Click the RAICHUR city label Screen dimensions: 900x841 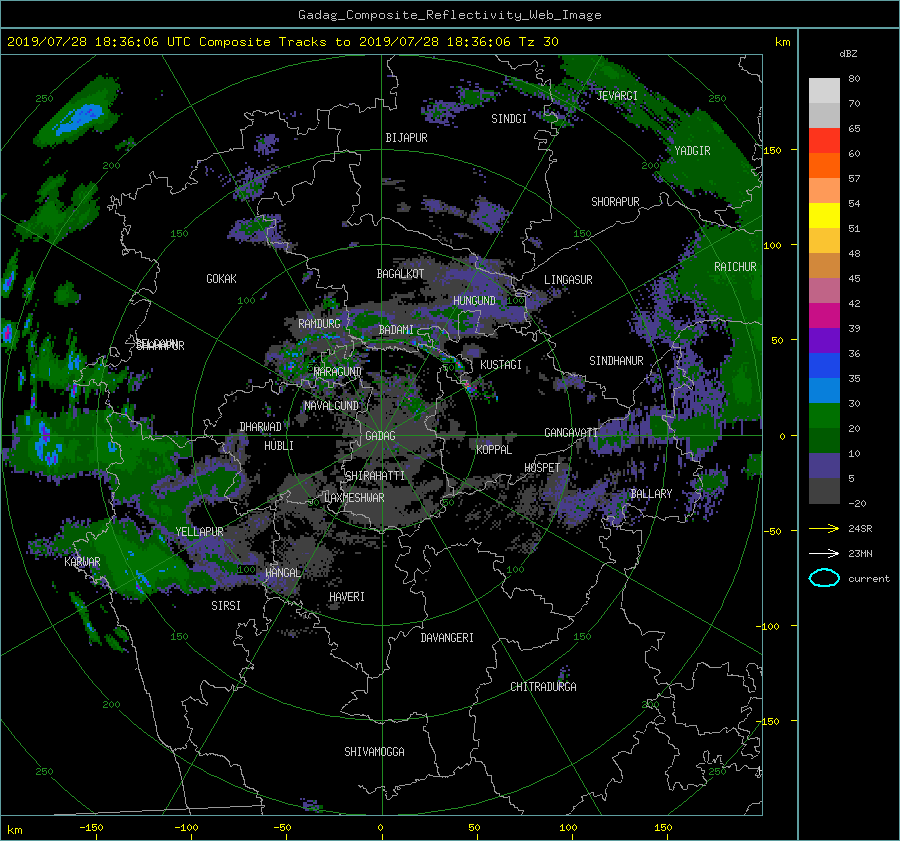pyautogui.click(x=735, y=267)
